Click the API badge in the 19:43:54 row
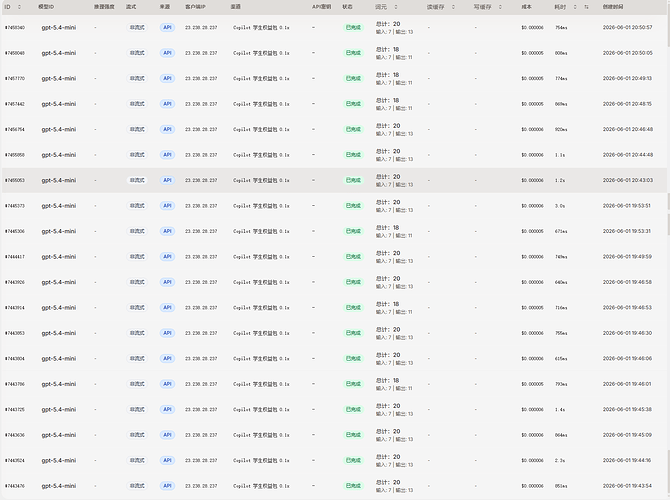Screen dimensions: 670x500 (x=167, y=486)
